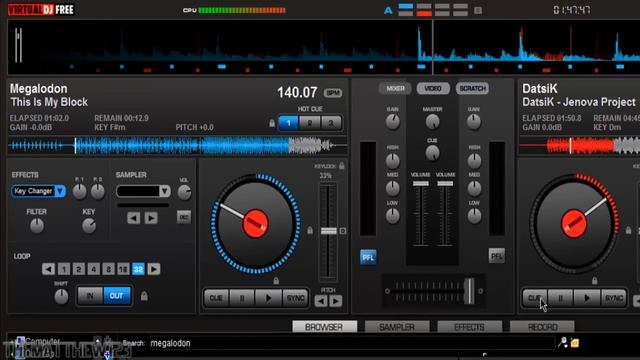
Task: Switch to the VIDEO panel tab
Action: [x=433, y=89]
